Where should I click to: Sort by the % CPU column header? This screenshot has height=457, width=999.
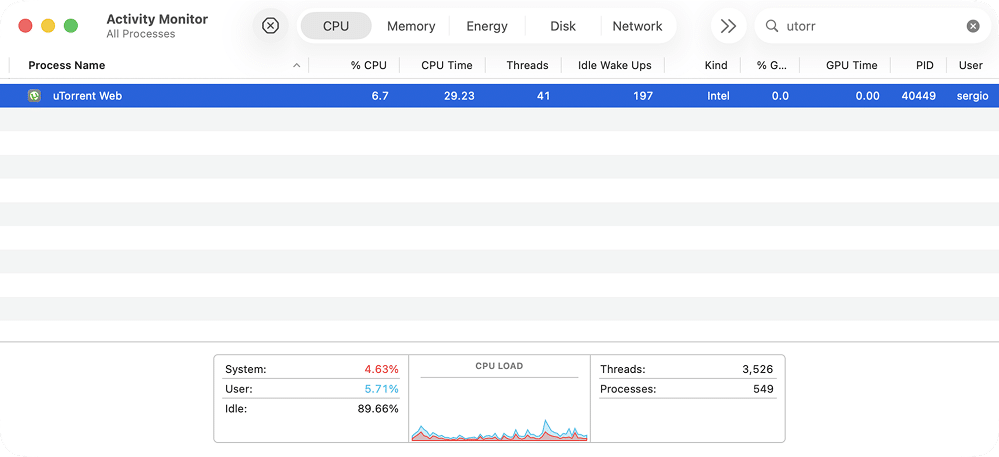(368, 65)
